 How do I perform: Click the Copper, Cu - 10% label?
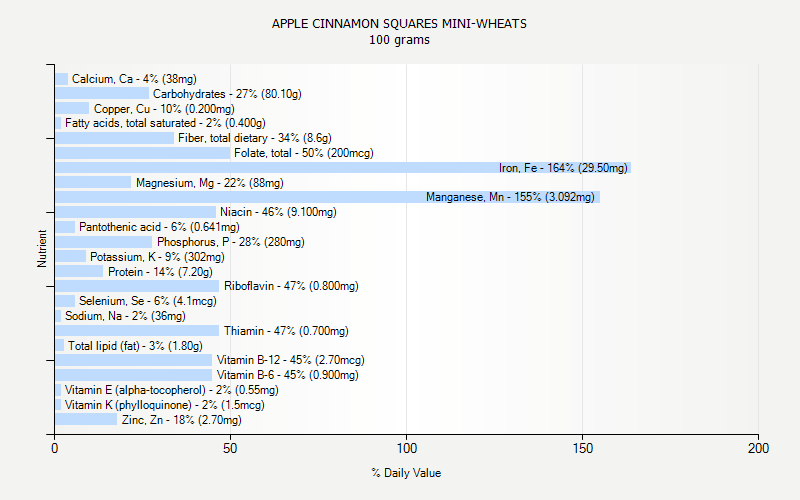[164, 109]
